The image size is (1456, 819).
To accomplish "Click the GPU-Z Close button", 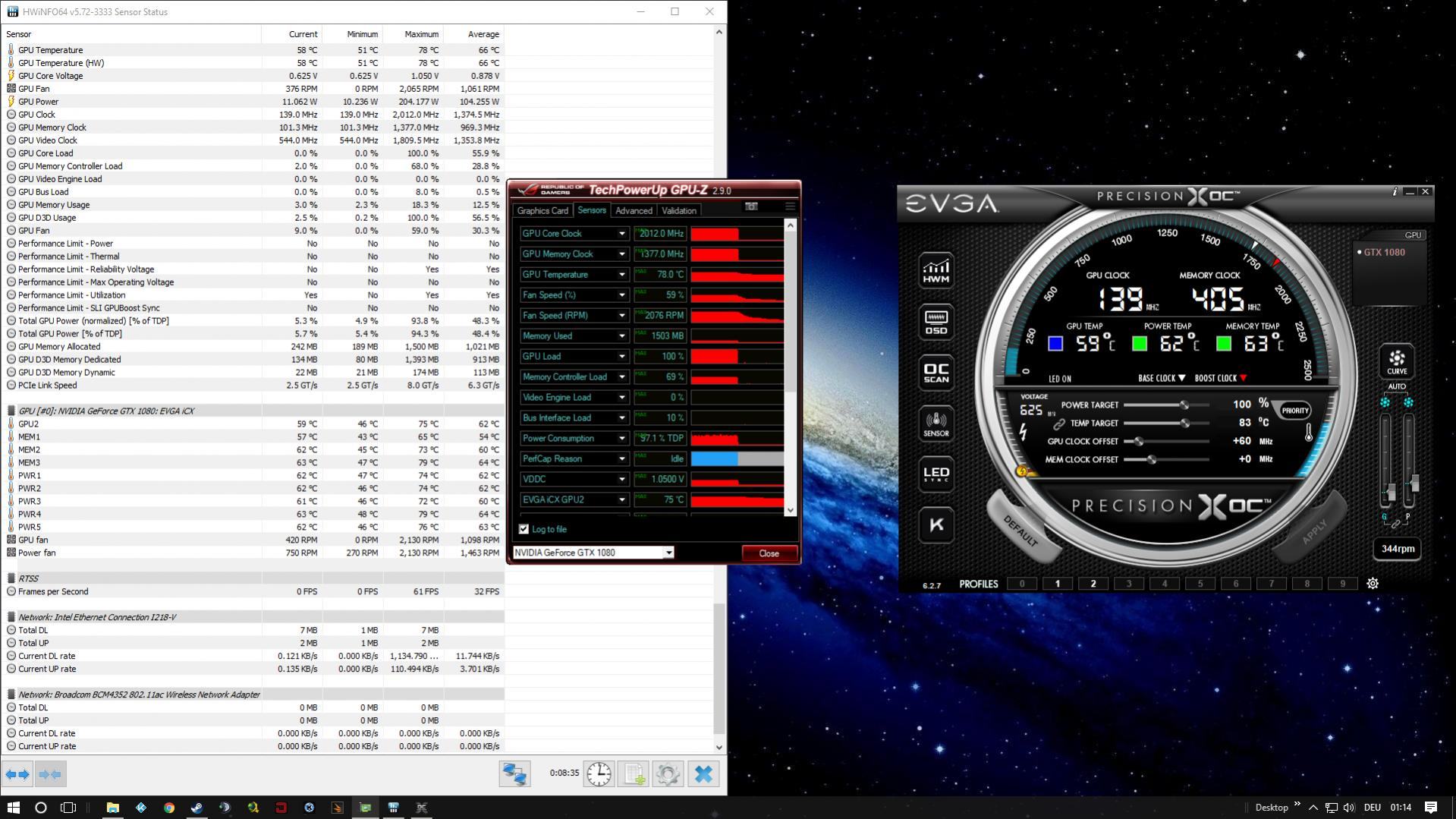I will [x=769, y=553].
